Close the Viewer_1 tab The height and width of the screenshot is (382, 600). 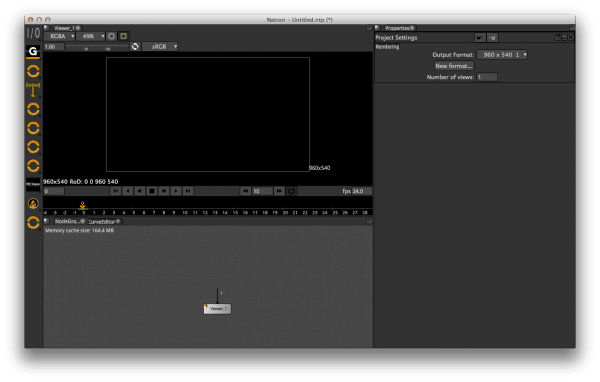click(78, 28)
